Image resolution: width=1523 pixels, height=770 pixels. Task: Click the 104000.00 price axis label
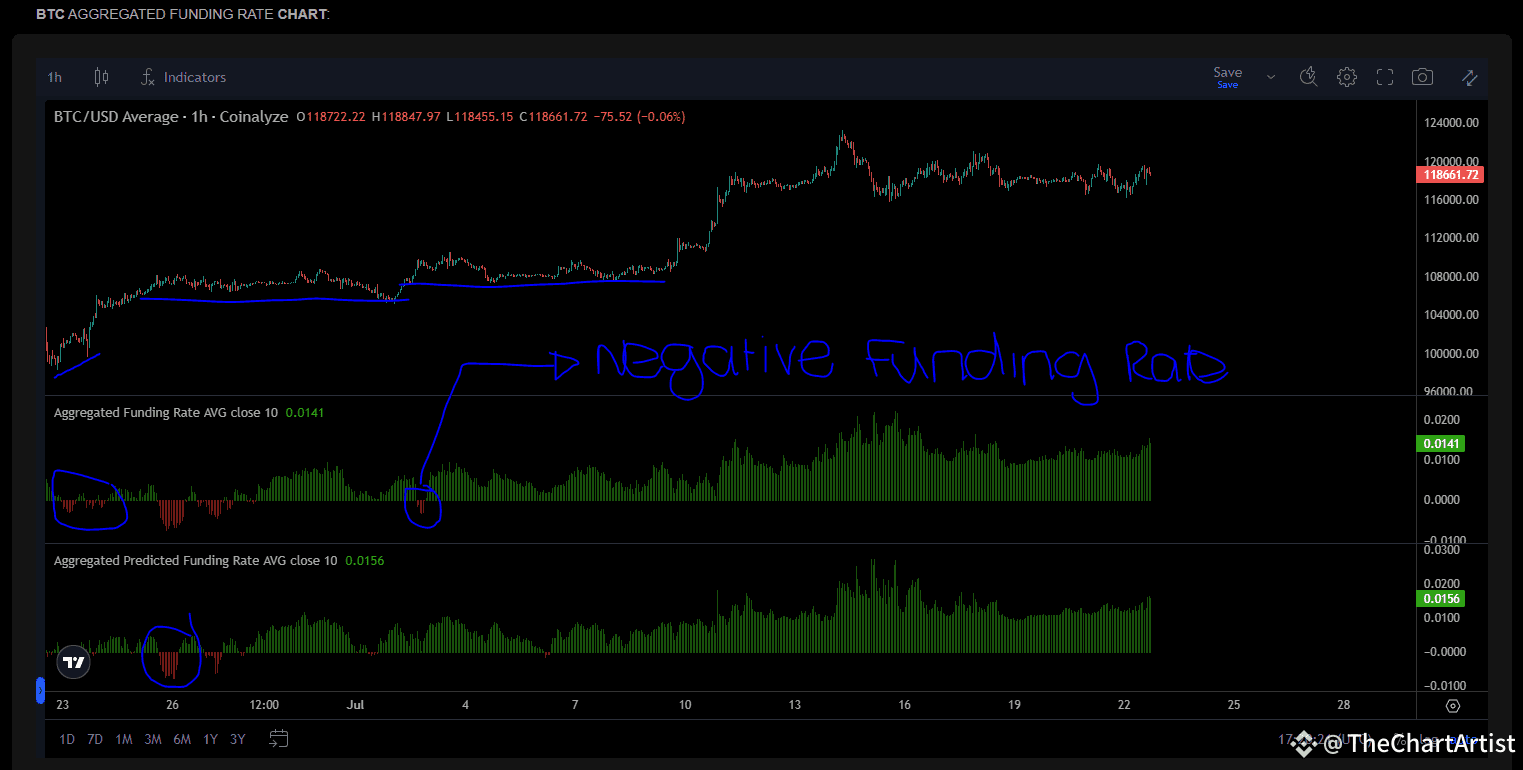point(1450,315)
